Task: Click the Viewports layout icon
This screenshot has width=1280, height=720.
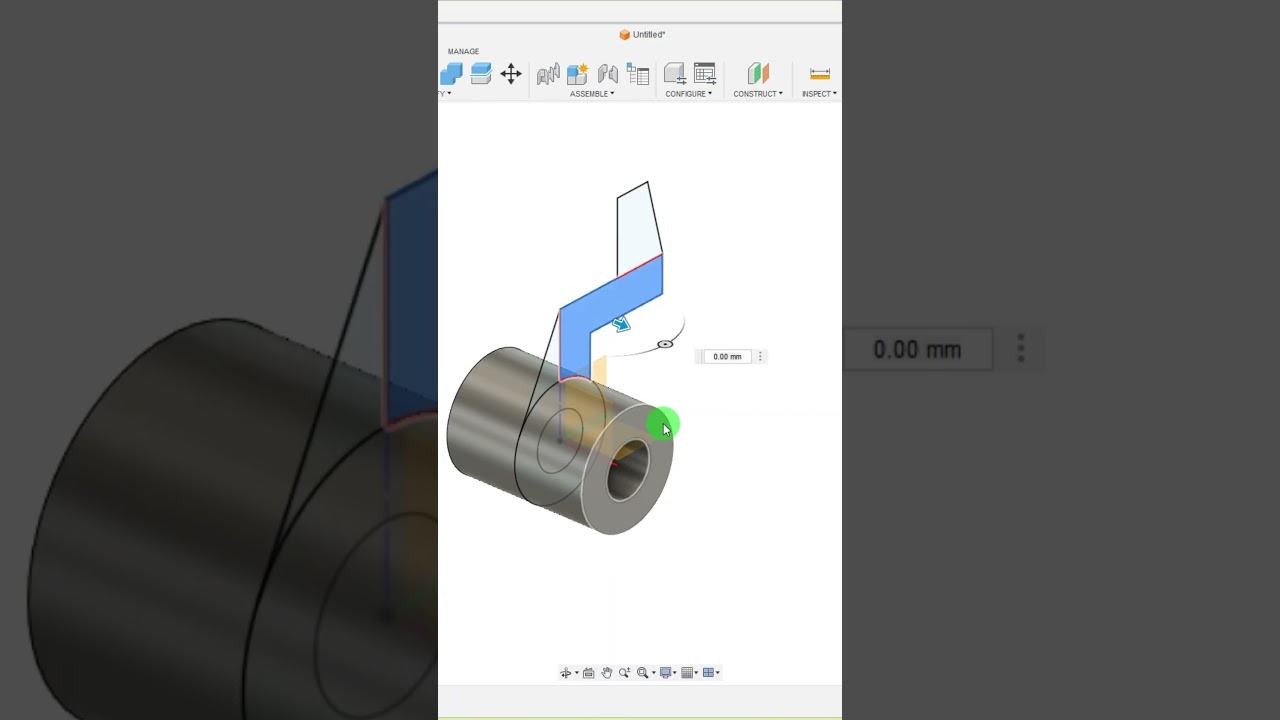Action: pos(708,673)
